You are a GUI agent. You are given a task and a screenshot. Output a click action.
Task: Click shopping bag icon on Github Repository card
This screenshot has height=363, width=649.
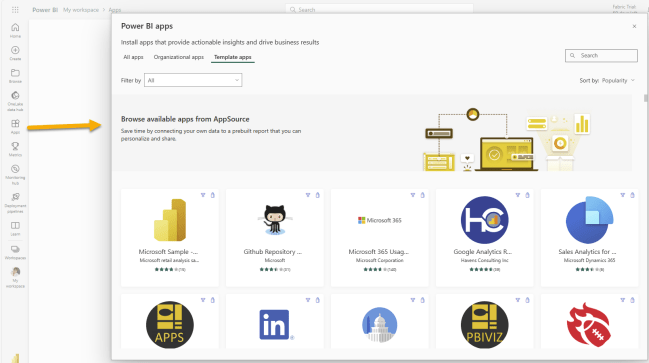point(317,195)
